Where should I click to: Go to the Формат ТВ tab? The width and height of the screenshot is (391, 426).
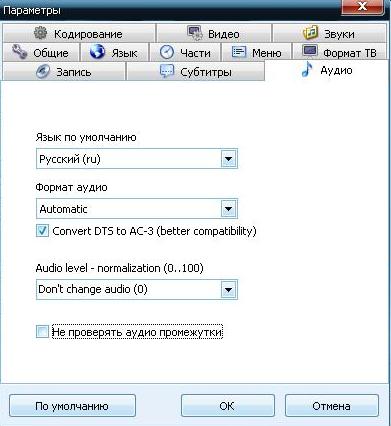(340, 52)
